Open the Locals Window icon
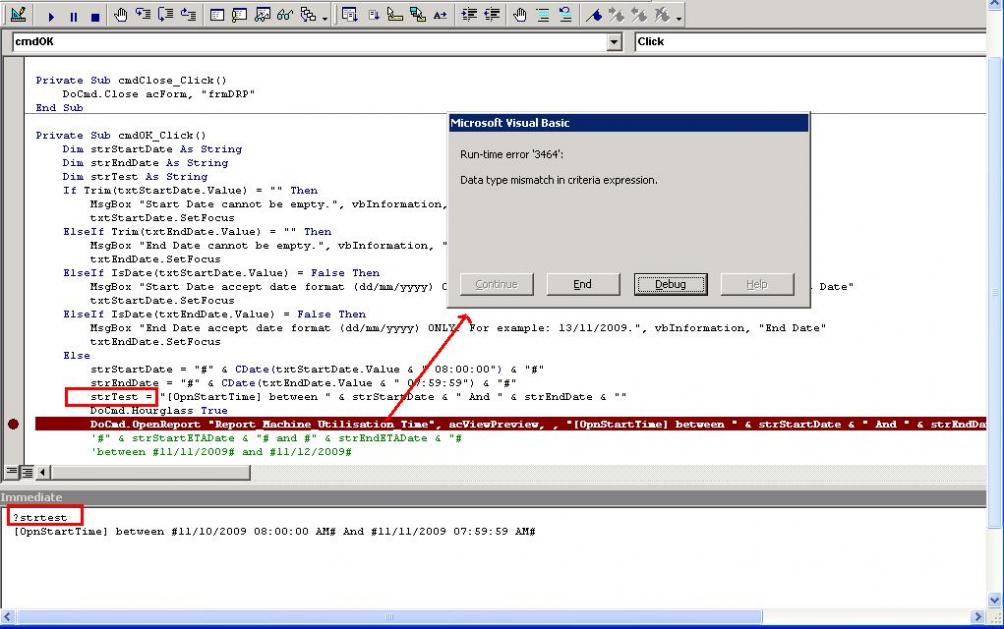The image size is (1004, 629). (217, 15)
